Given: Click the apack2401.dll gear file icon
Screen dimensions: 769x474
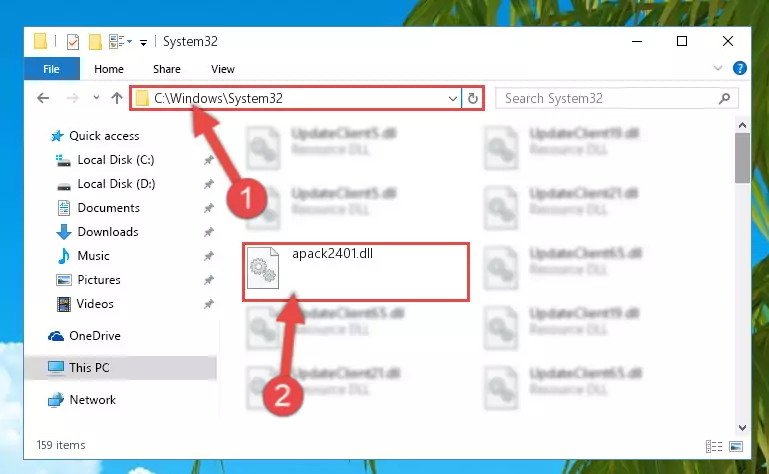Looking at the screenshot, I should (x=263, y=268).
